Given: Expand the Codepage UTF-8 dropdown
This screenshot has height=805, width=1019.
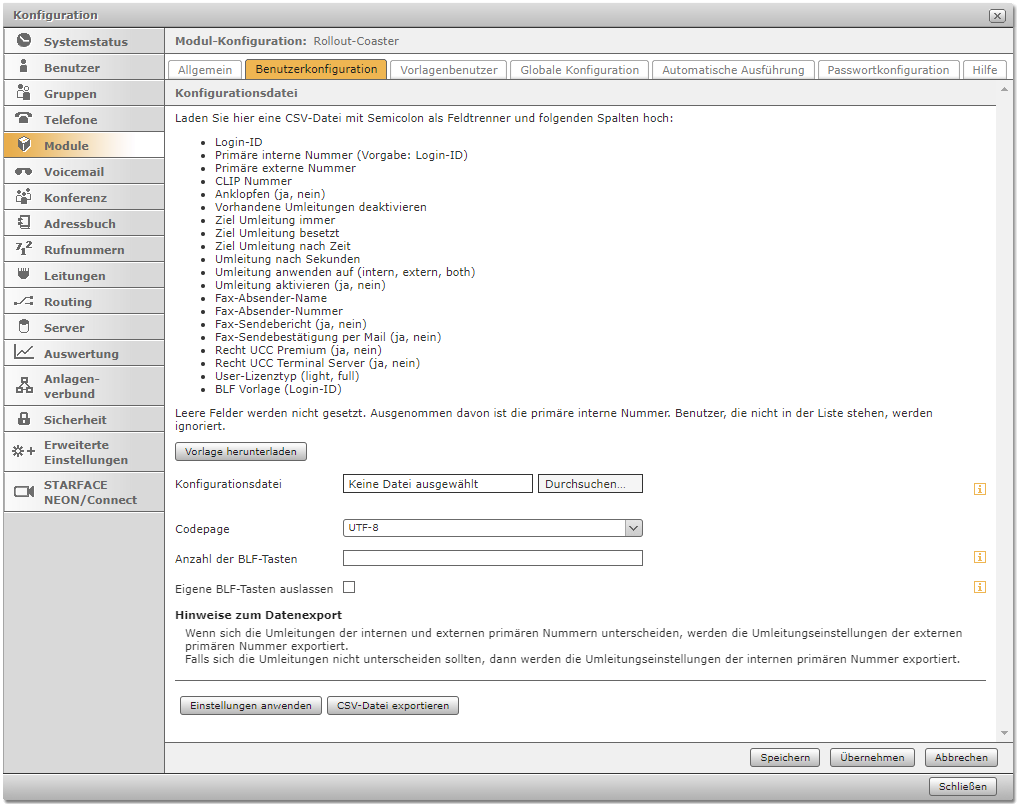Looking at the screenshot, I should coord(632,528).
